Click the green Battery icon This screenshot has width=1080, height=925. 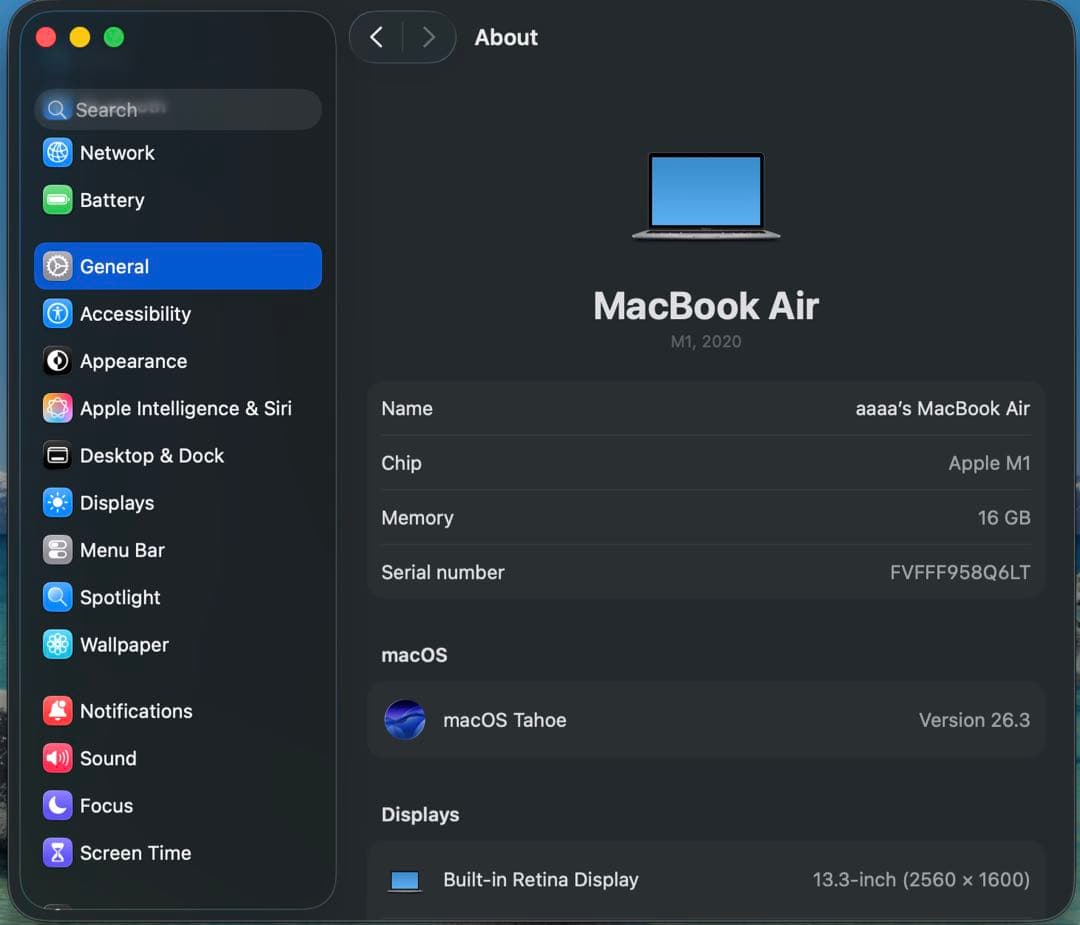point(57,200)
